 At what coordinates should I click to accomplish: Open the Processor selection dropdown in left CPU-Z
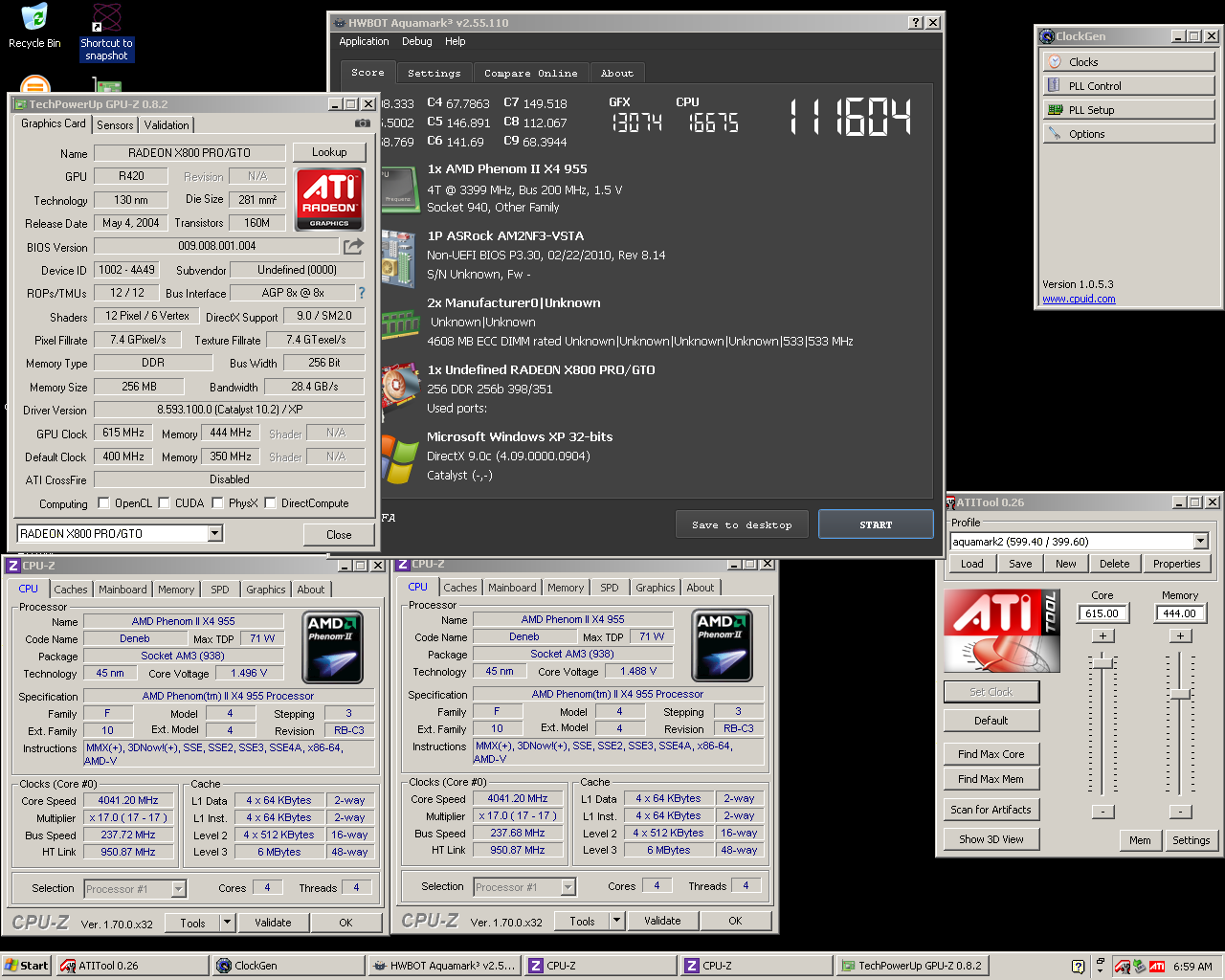pyautogui.click(x=178, y=889)
